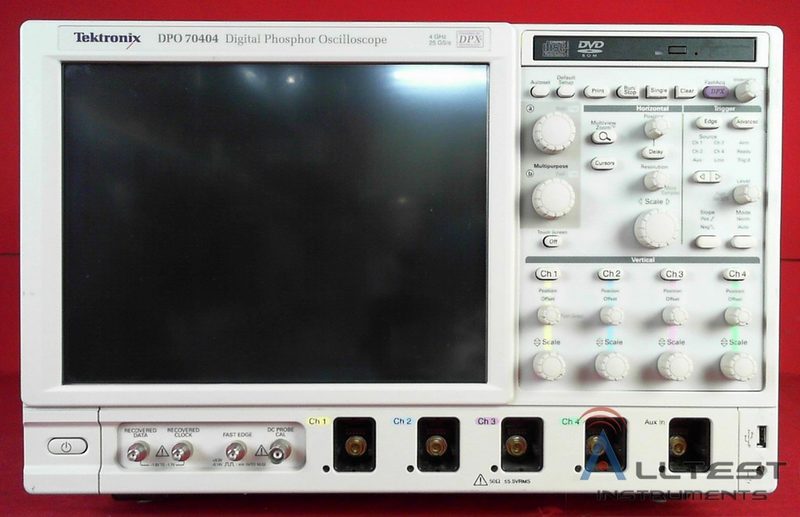Push the Autoset button
Image resolution: width=800 pixels, height=517 pixels.
tap(540, 91)
